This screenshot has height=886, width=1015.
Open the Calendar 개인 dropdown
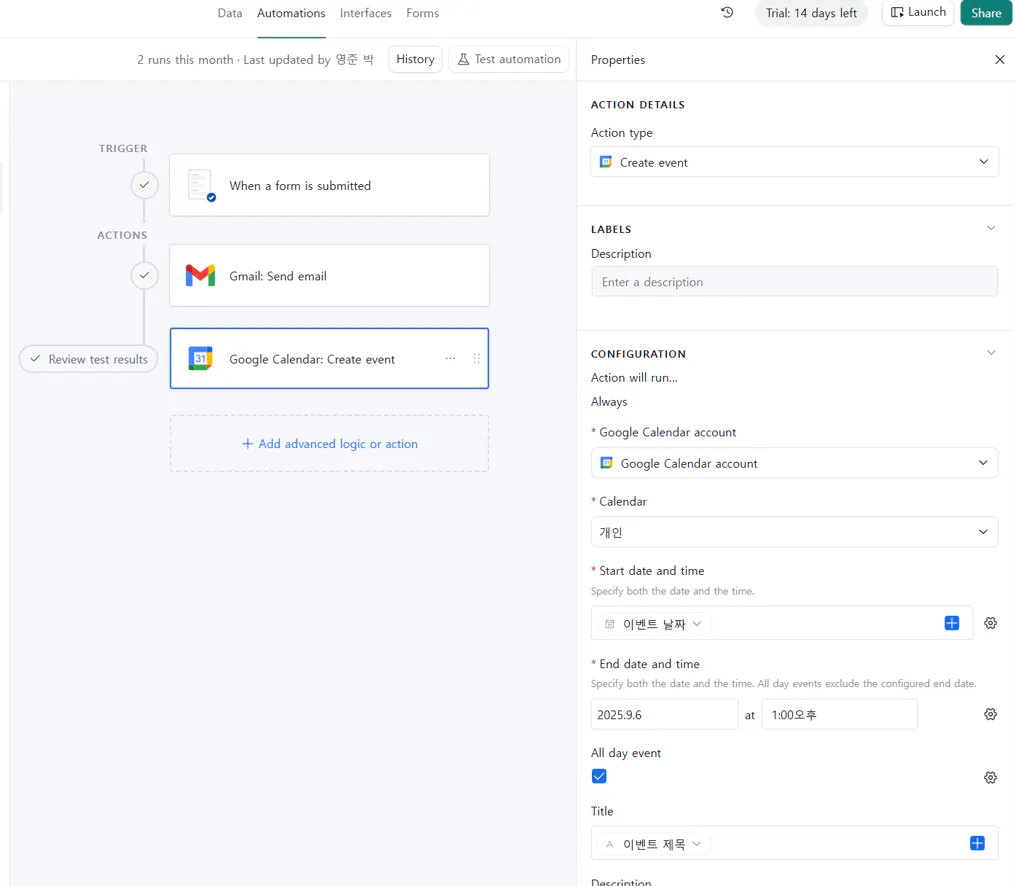tap(794, 532)
